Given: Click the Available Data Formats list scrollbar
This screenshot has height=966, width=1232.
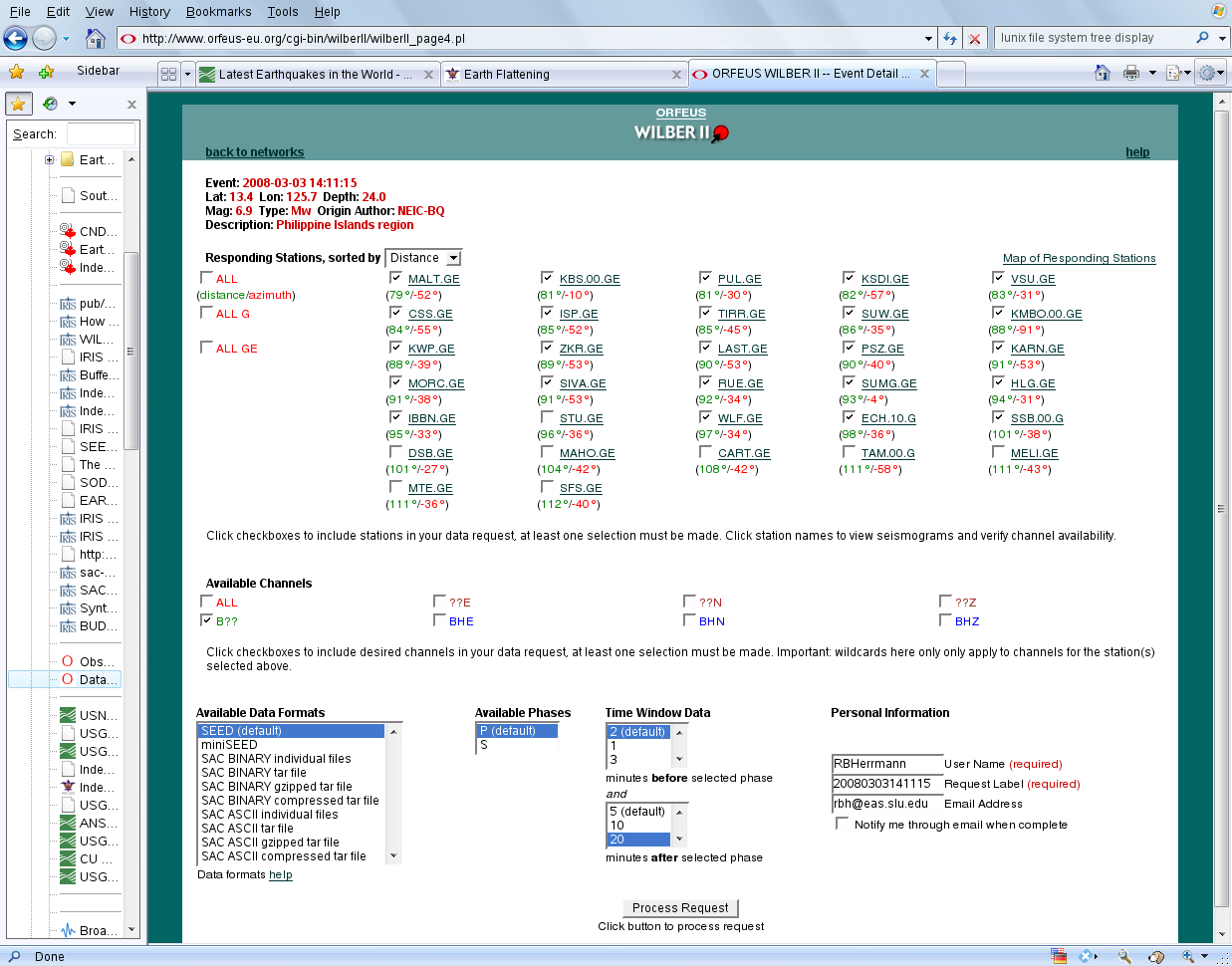Looking at the screenshot, I should [393, 794].
